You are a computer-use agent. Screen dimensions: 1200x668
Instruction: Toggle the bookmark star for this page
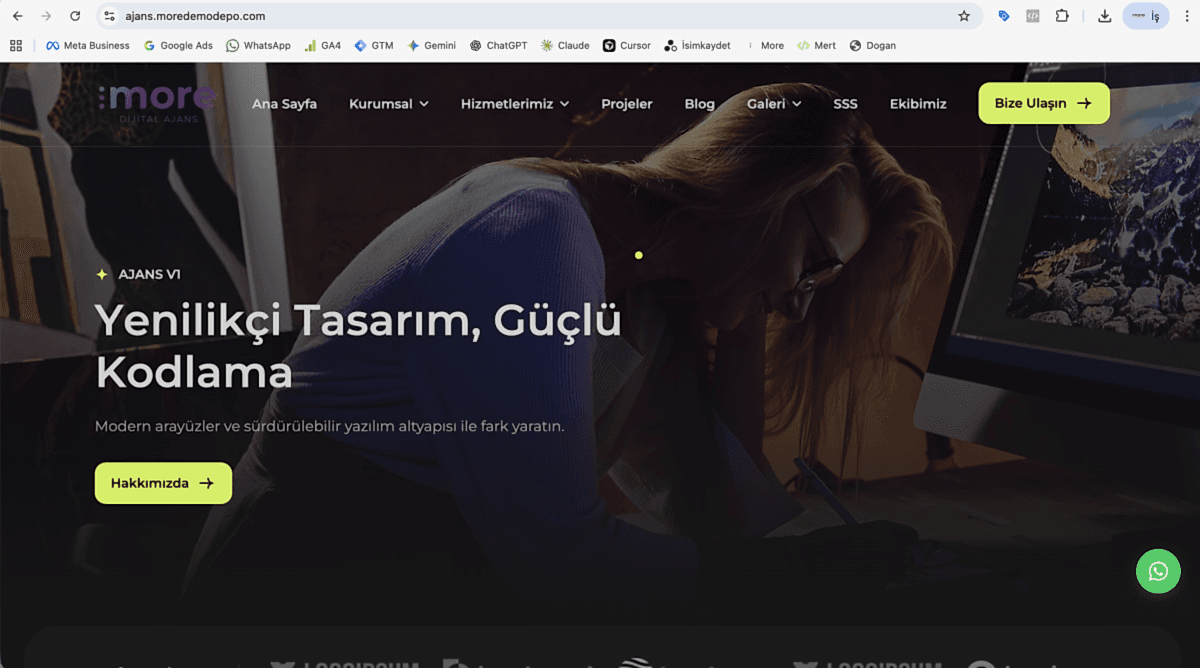[963, 16]
